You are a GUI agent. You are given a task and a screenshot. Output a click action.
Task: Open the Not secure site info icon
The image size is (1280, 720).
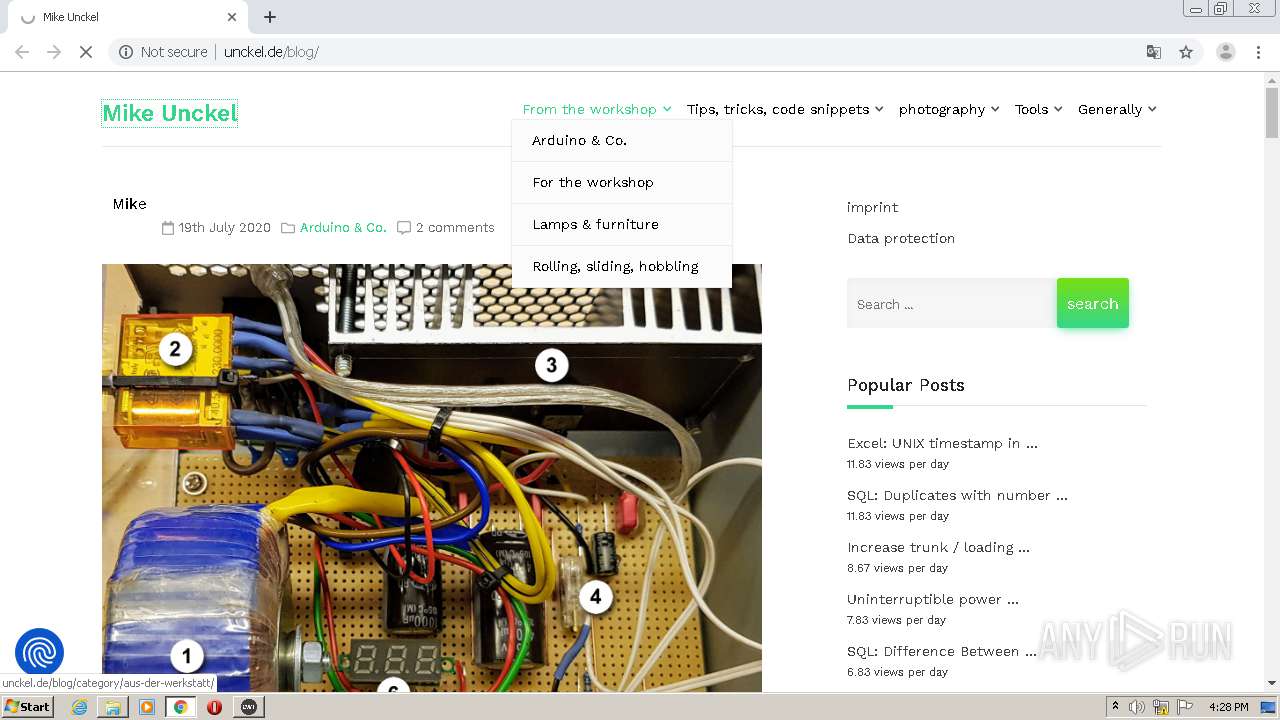(x=126, y=52)
